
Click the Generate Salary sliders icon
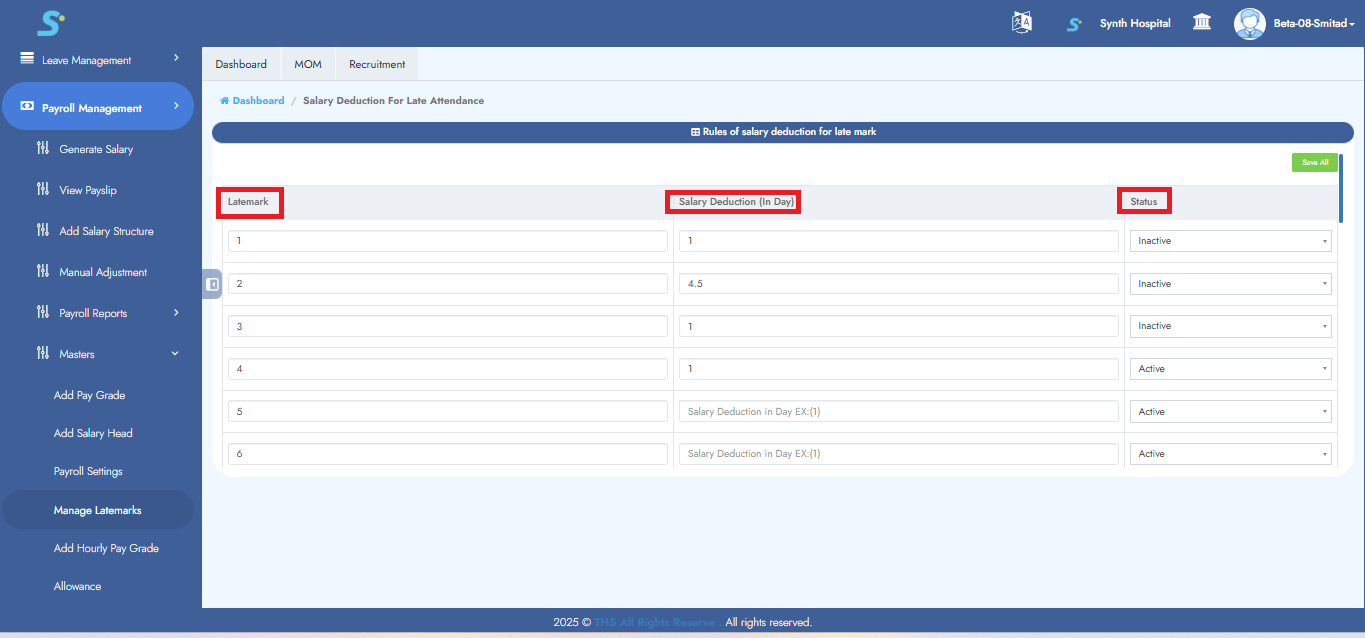(42, 149)
